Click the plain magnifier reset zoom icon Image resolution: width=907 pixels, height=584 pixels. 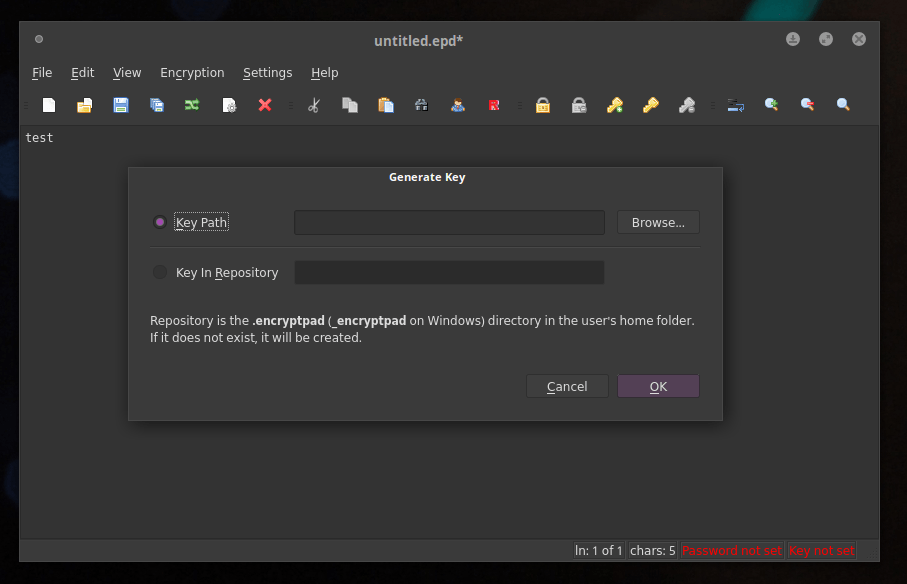pyautogui.click(x=843, y=105)
